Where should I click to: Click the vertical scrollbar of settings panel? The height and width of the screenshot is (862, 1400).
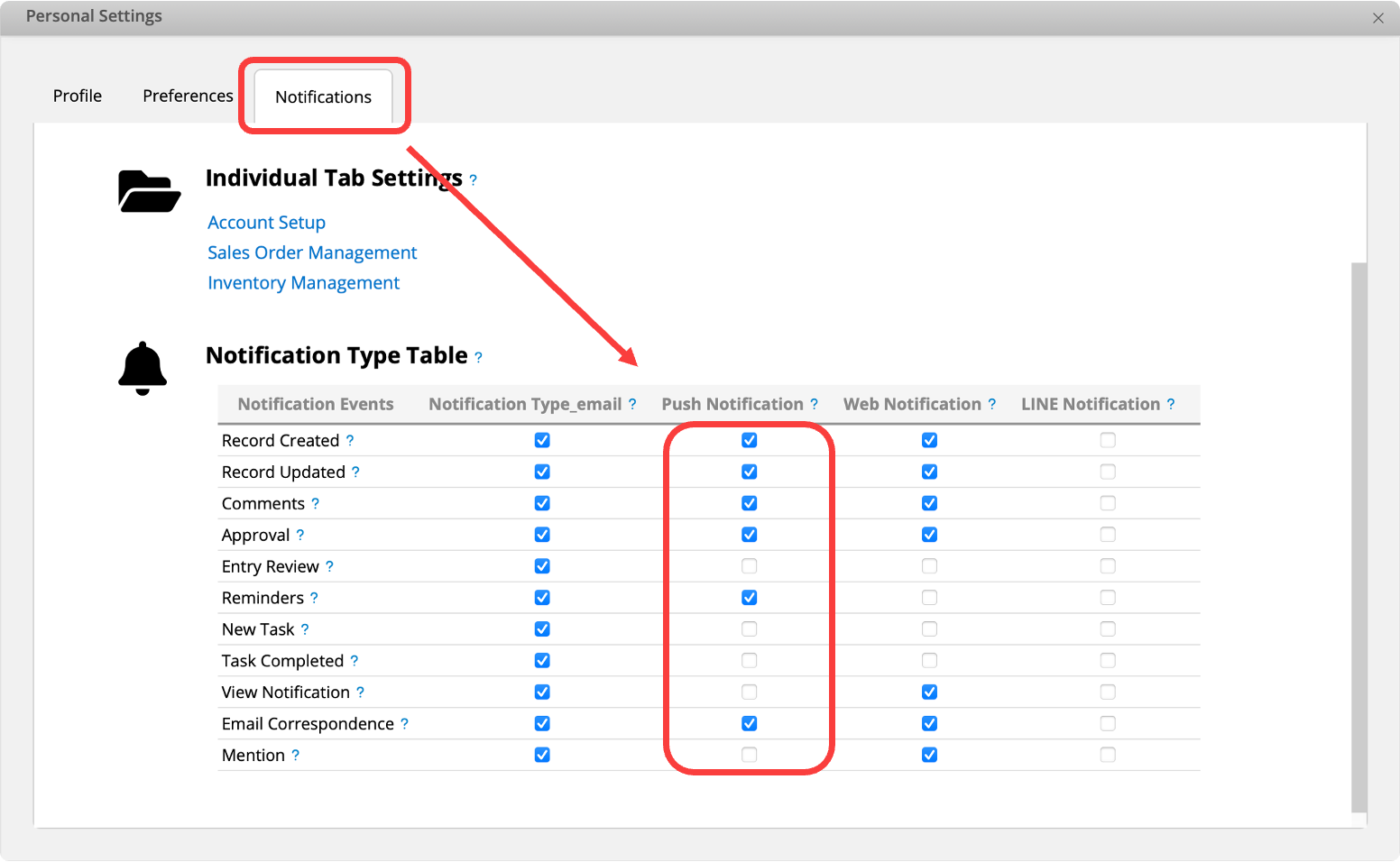1359,537
